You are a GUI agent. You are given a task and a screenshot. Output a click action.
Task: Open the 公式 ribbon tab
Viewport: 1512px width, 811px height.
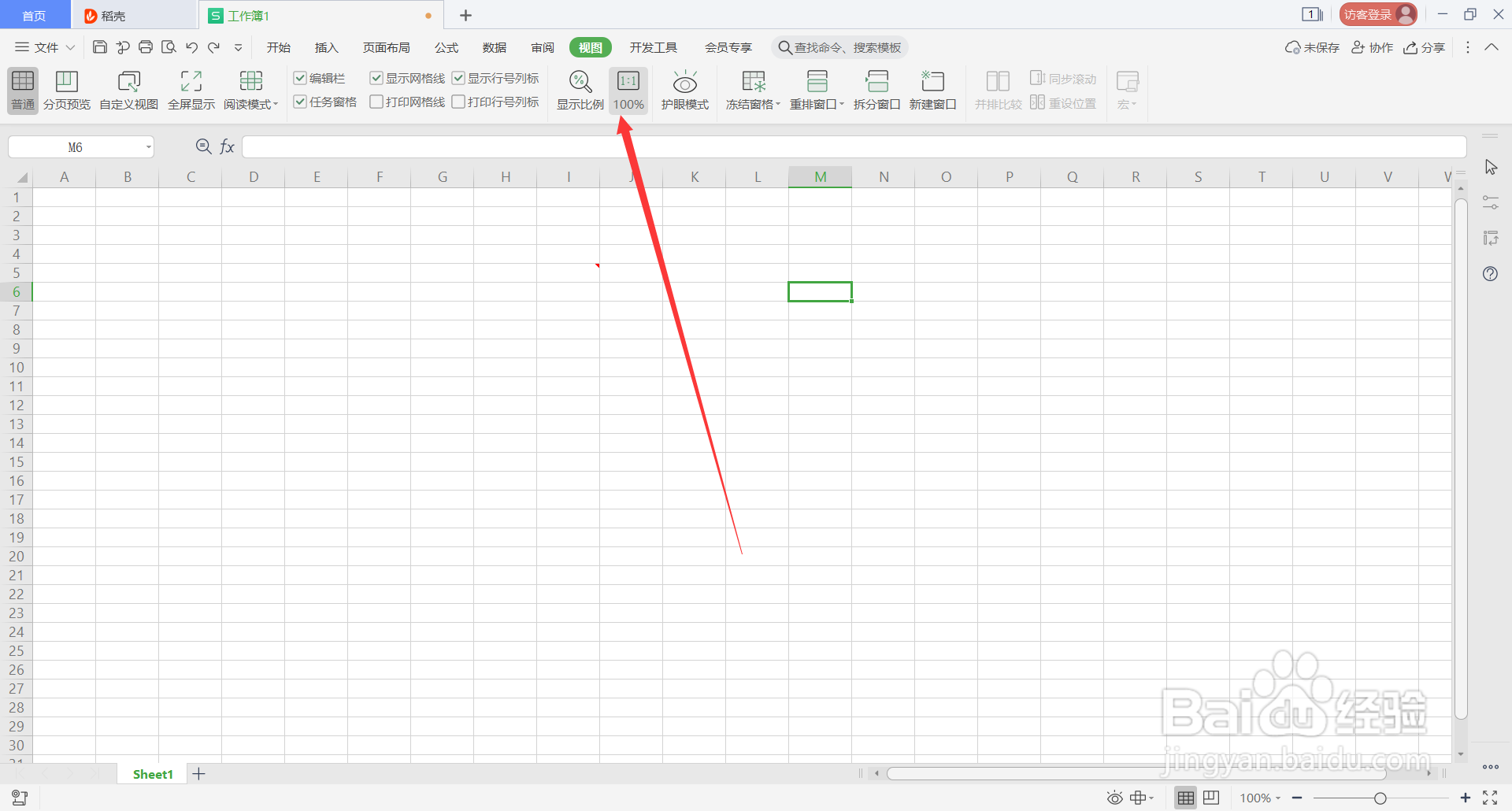[x=447, y=47]
